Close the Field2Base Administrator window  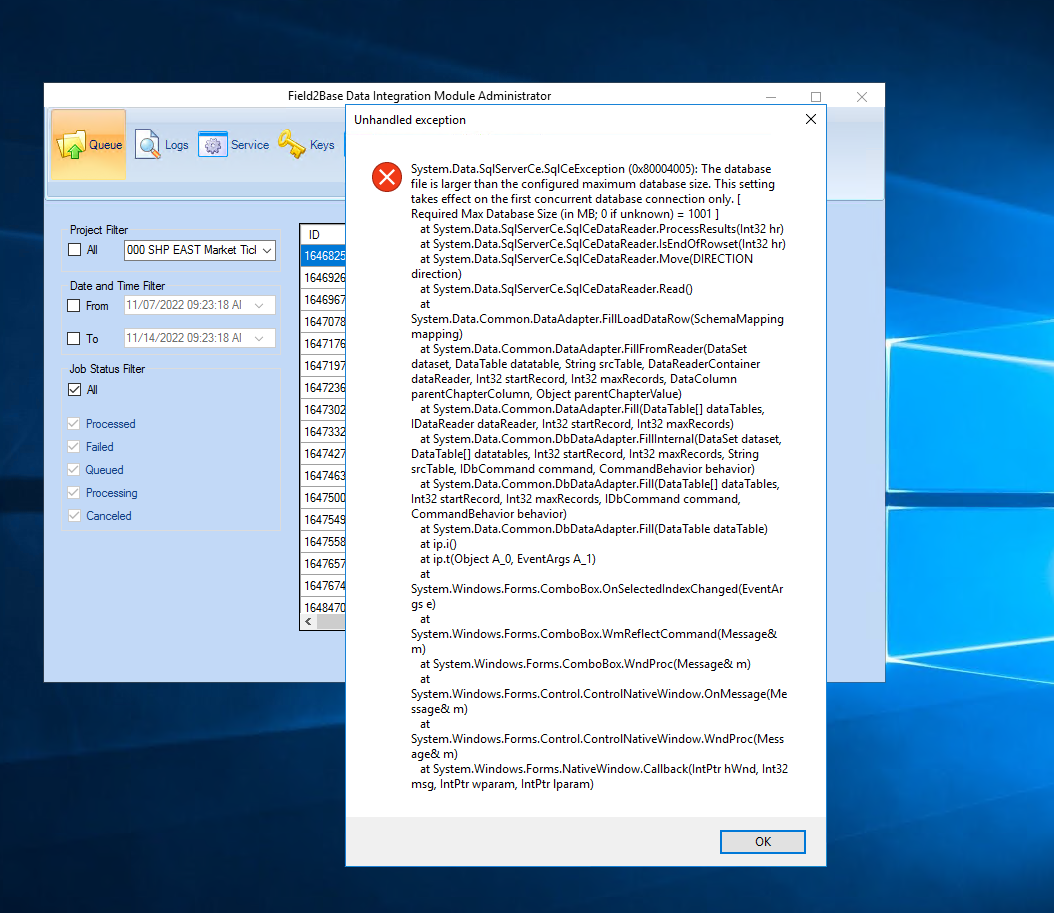pos(862,97)
